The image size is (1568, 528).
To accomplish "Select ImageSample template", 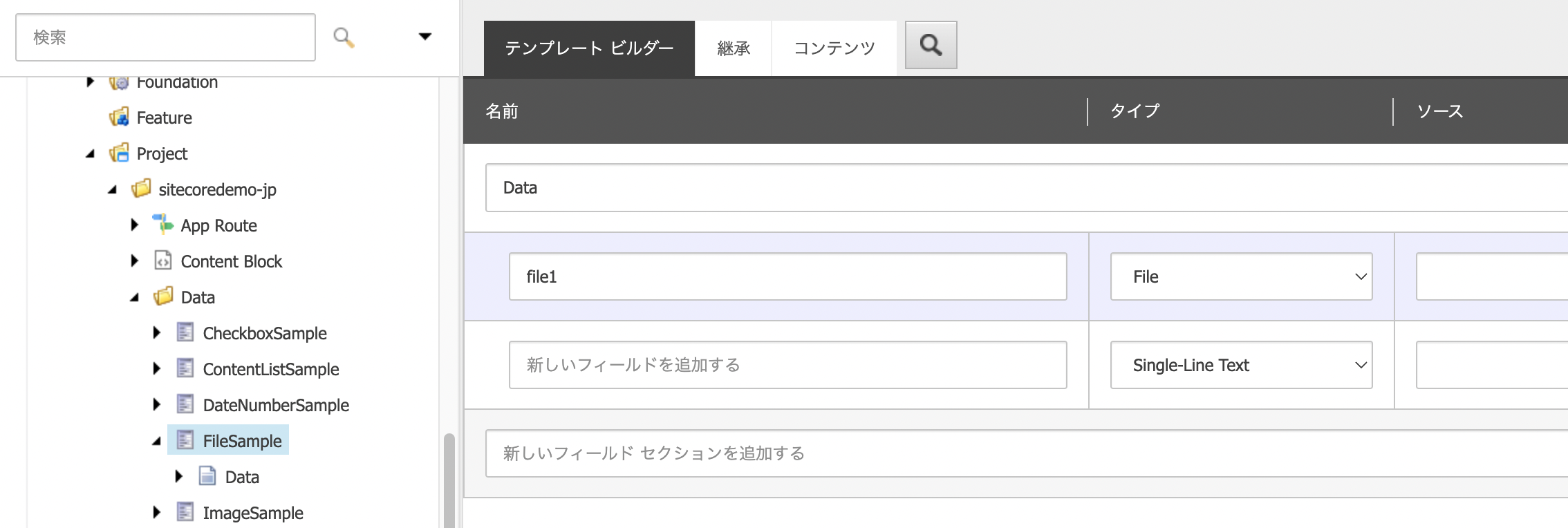I will click(x=253, y=513).
